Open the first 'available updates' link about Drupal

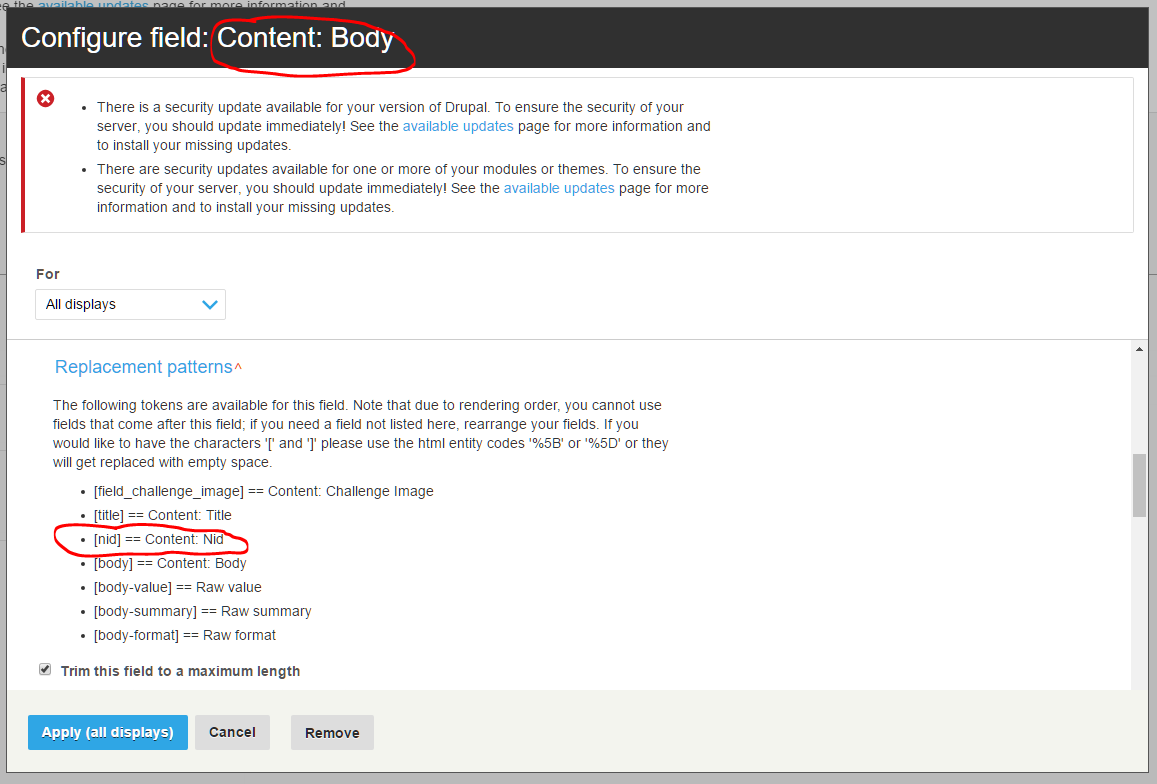pyautogui.click(x=457, y=126)
